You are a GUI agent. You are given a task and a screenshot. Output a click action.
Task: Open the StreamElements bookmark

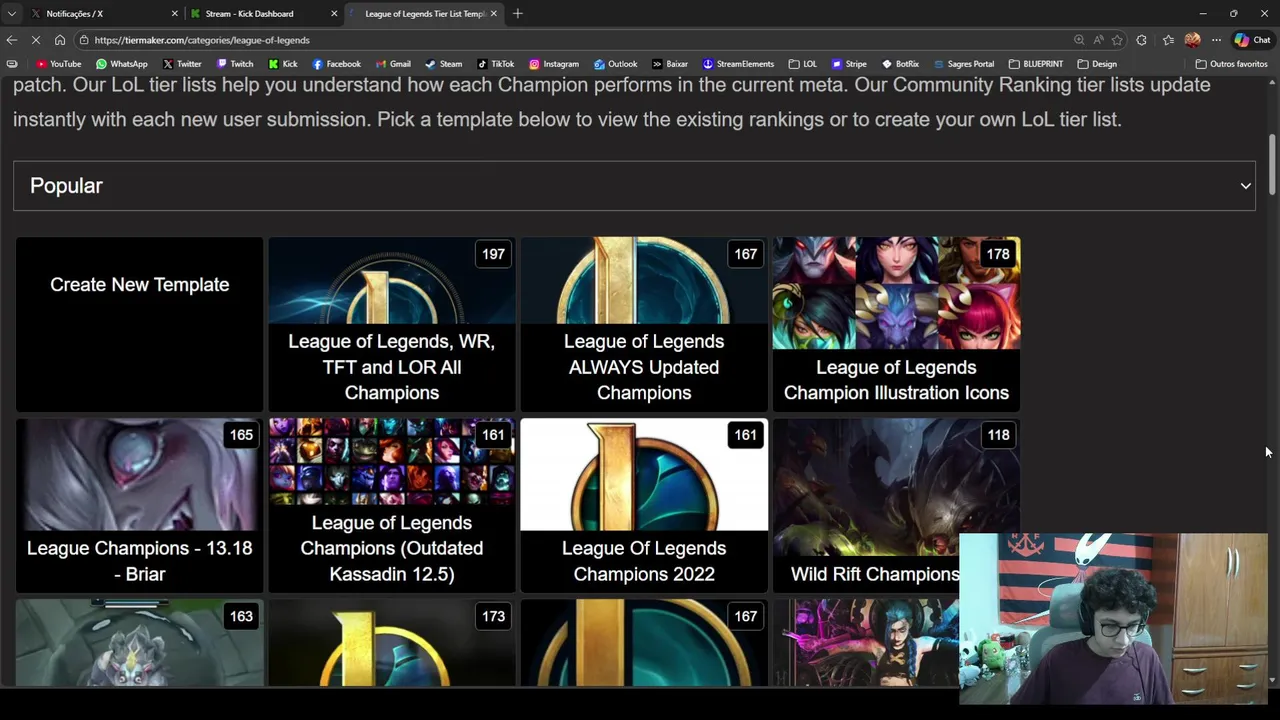coord(738,64)
